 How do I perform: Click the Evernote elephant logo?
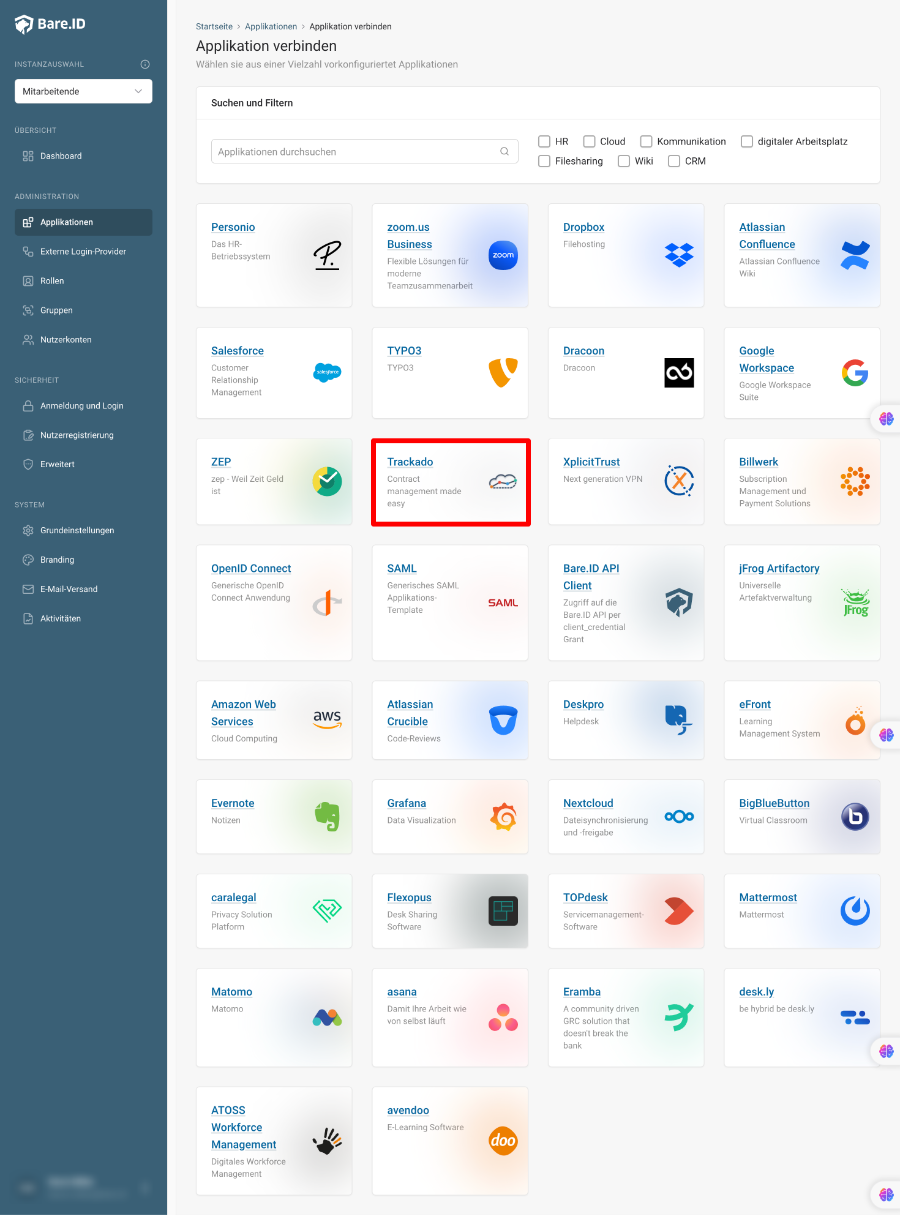(x=327, y=817)
